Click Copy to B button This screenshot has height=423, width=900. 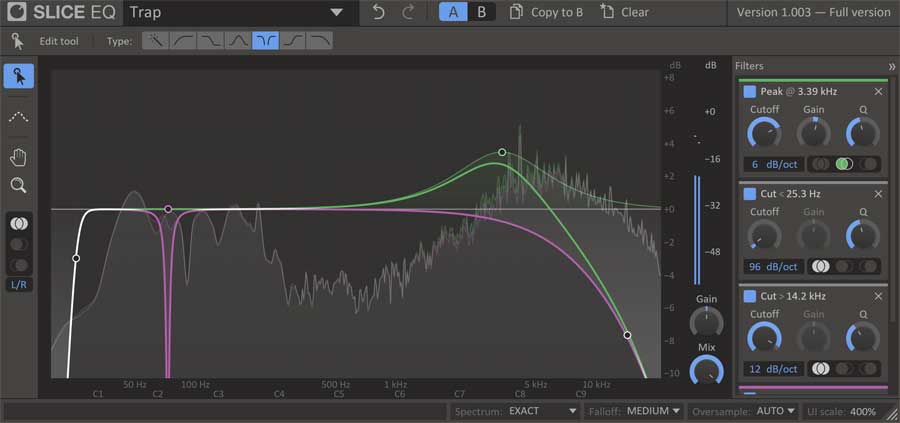tap(546, 12)
